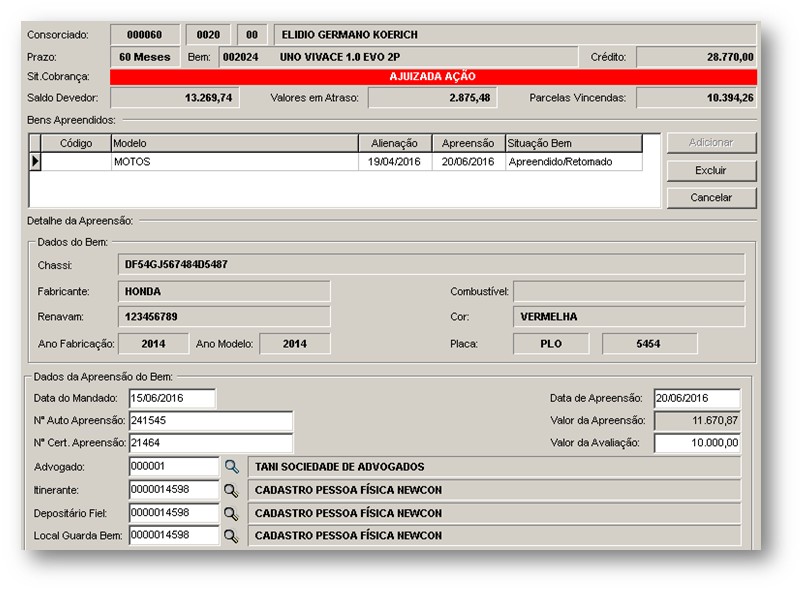Click the Excluir button
Screen dimensions: 803x592
coord(711,171)
